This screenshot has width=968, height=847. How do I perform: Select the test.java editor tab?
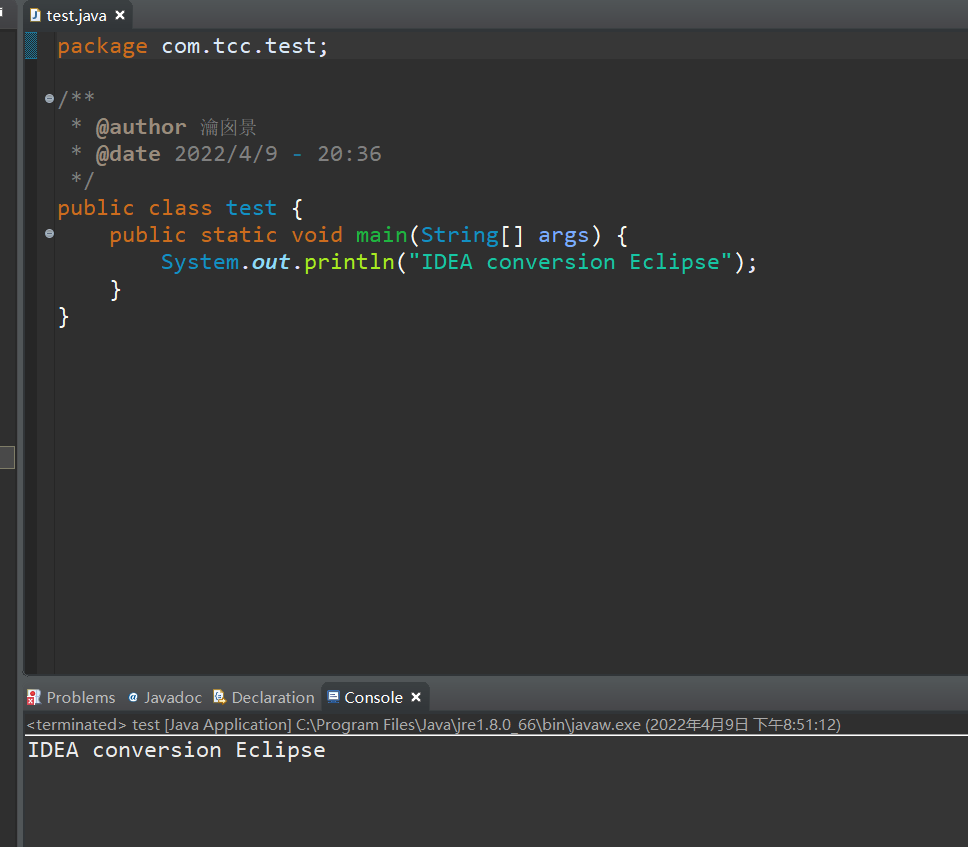click(77, 15)
